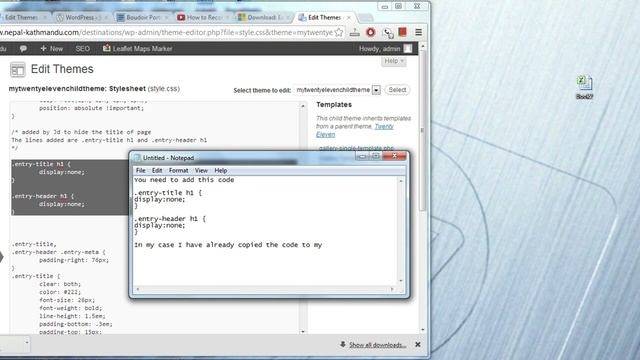Image resolution: width=640 pixels, height=360 pixels.
Task: Click Leaflet Maps Marker admin bar item
Action: point(138,49)
